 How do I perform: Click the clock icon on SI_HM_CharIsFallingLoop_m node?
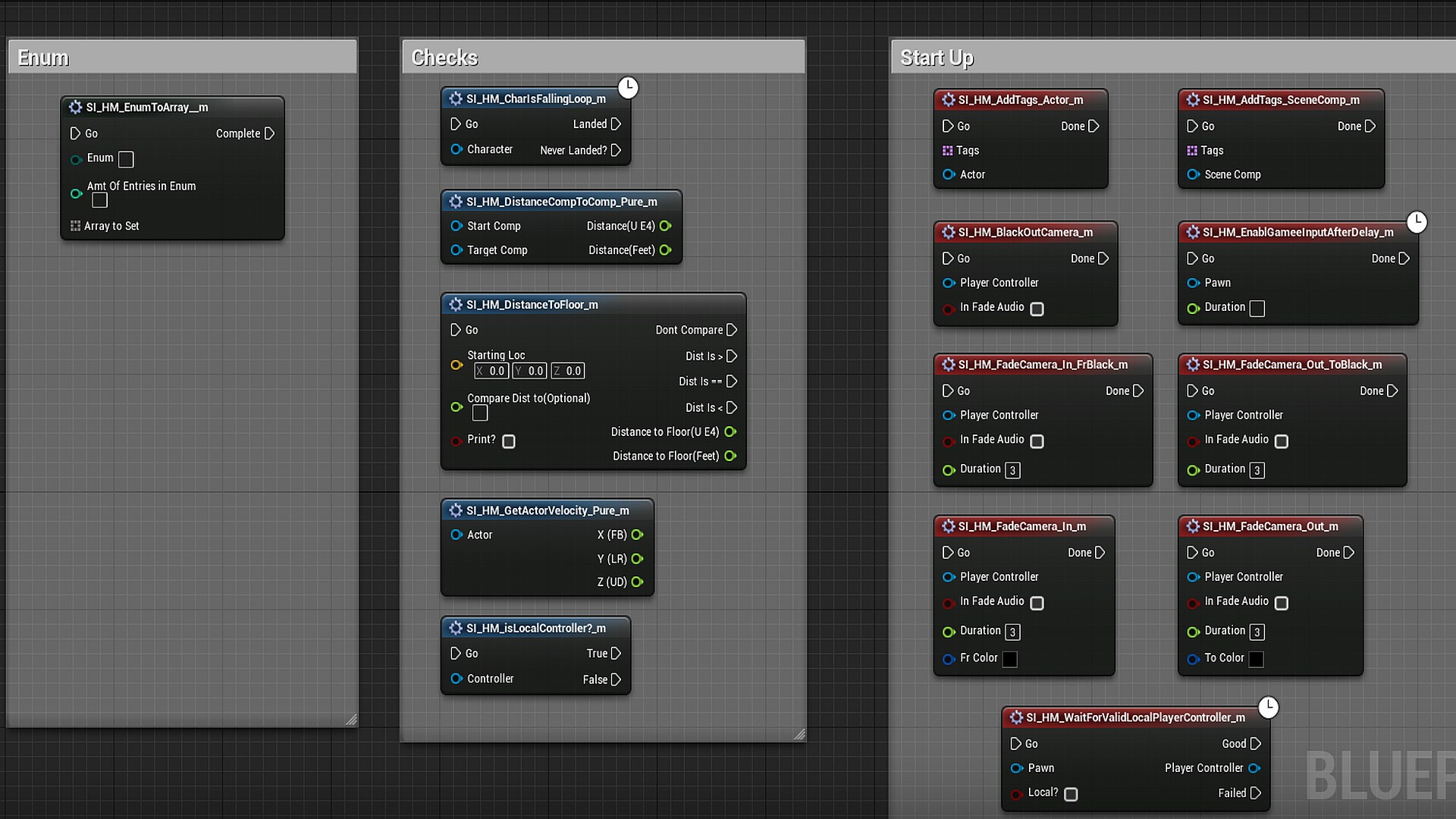pyautogui.click(x=628, y=88)
